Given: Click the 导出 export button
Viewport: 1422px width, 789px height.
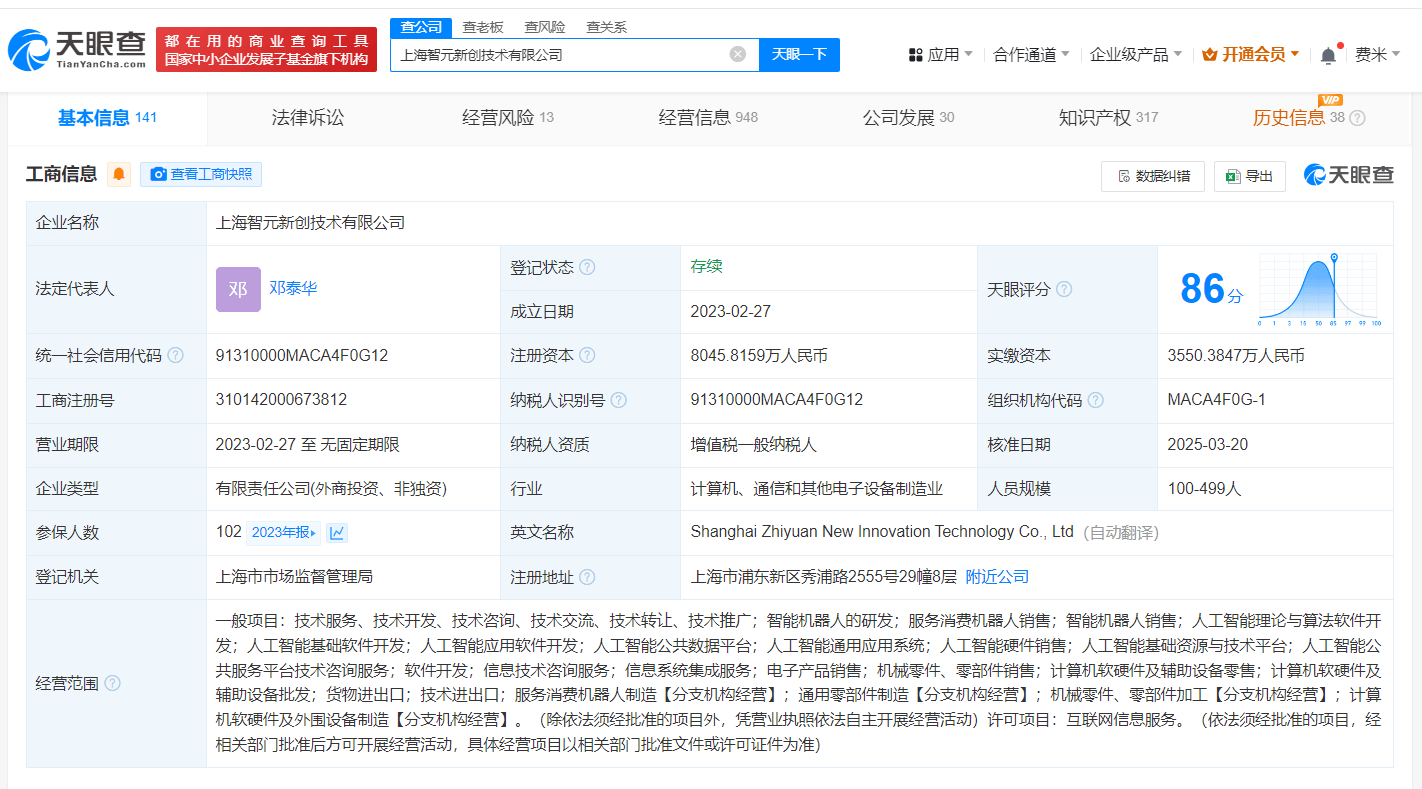Looking at the screenshot, I should (1249, 176).
